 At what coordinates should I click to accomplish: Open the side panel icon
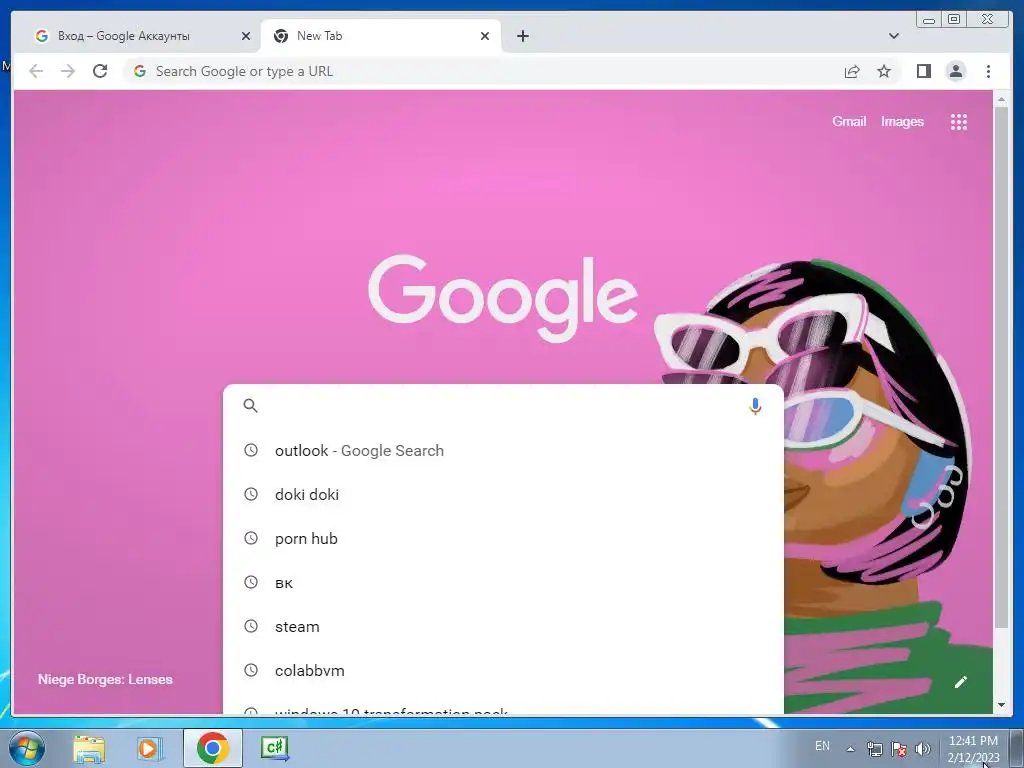tap(923, 71)
